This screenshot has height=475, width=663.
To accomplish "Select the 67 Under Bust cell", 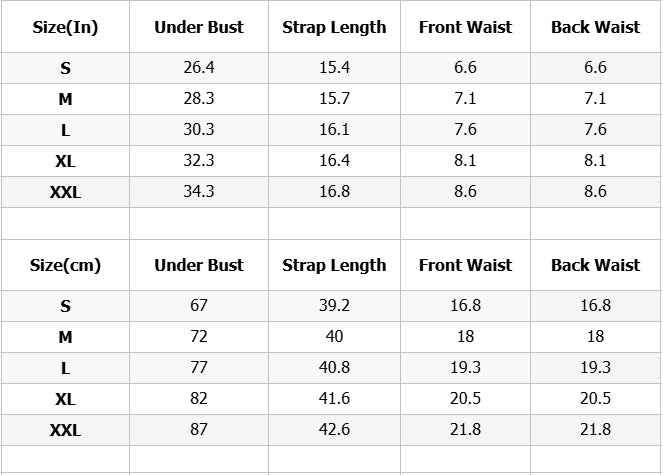I will coord(199,305).
